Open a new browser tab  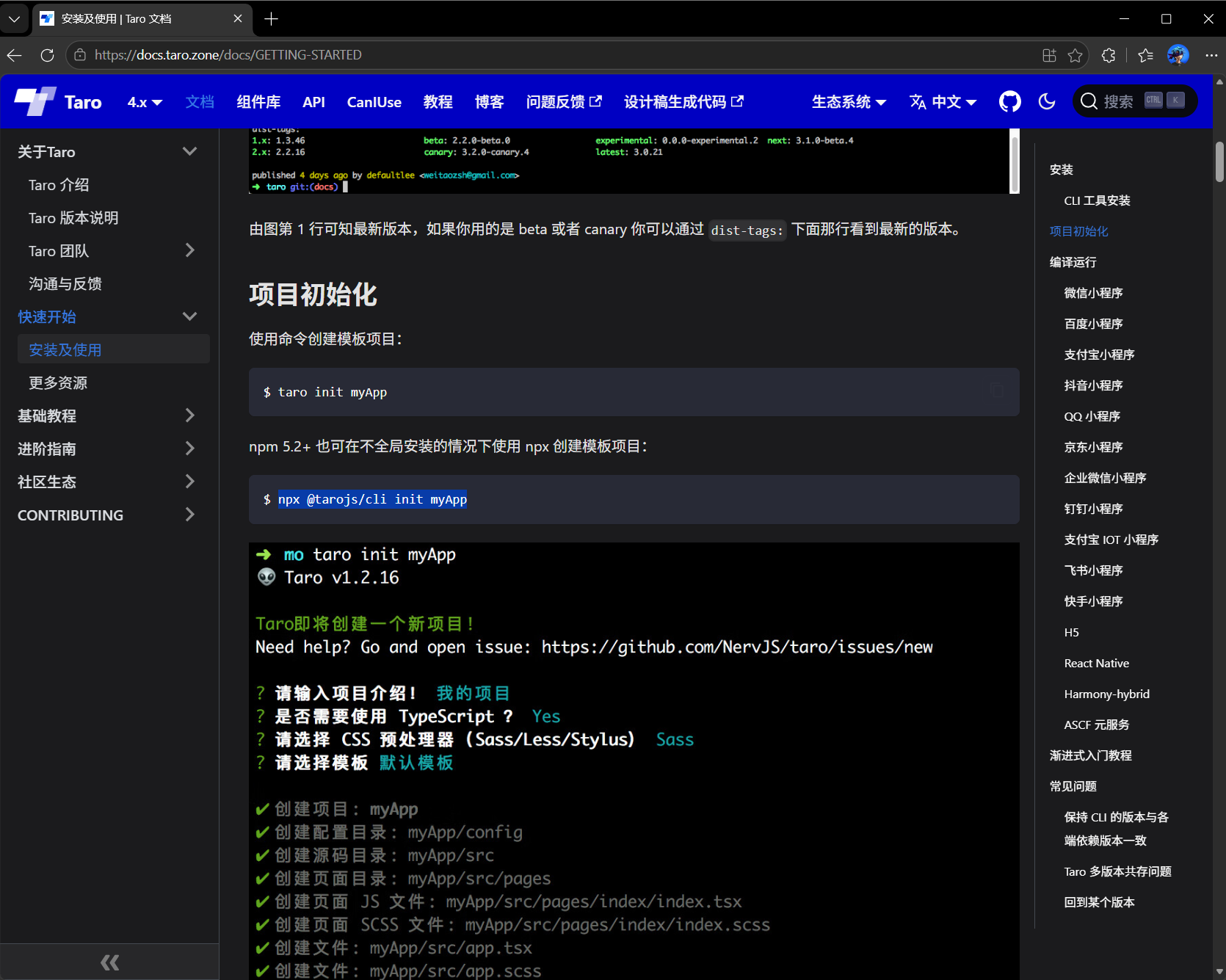271,19
